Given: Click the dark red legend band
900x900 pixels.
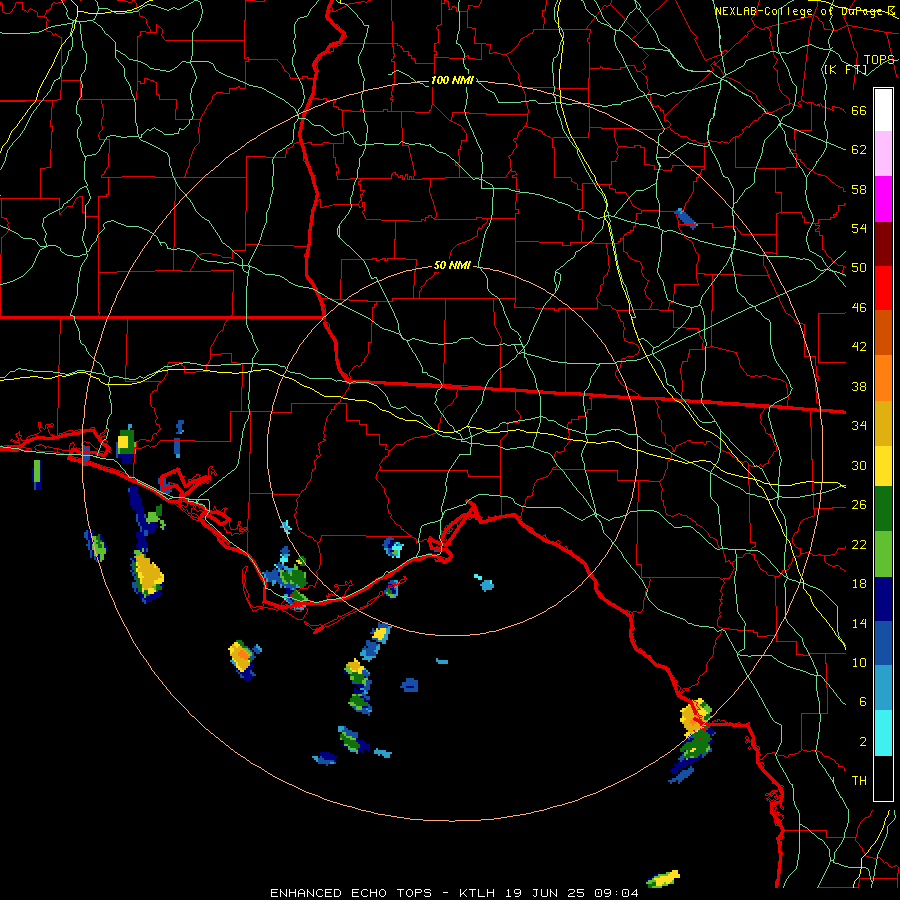Looking at the screenshot, I should coord(883,243).
